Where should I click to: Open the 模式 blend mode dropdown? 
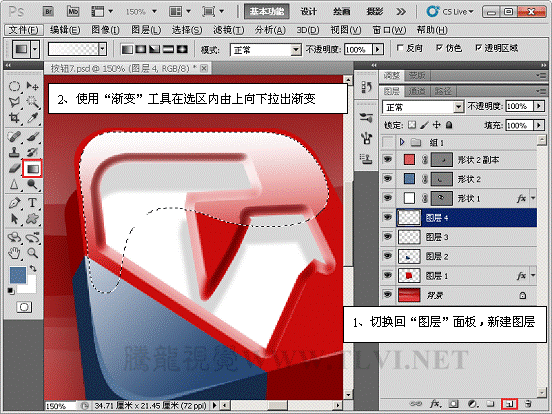296,50
